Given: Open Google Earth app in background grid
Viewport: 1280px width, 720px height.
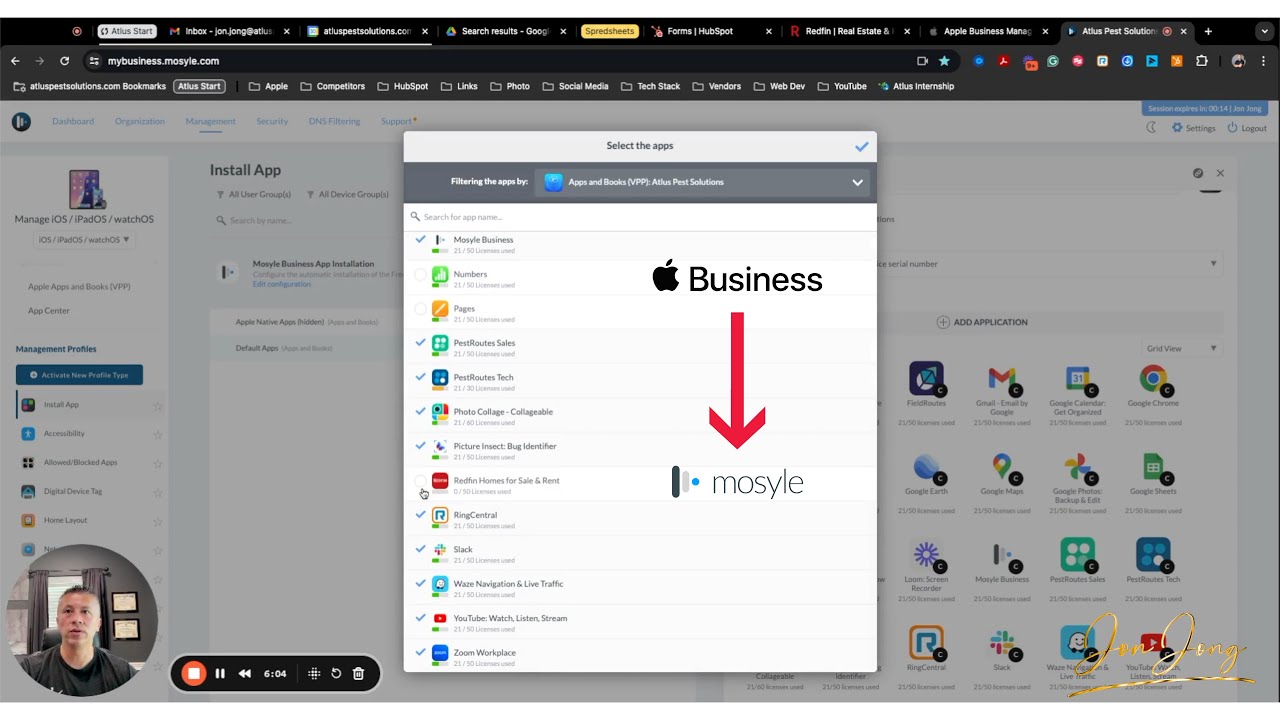Looking at the screenshot, I should point(926,467).
